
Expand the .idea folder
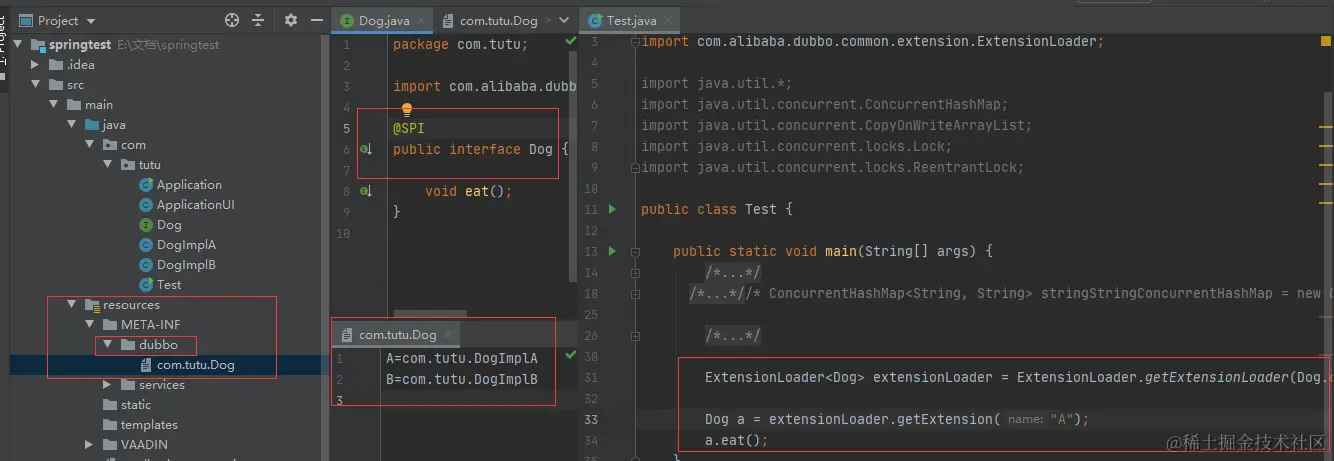point(37,65)
